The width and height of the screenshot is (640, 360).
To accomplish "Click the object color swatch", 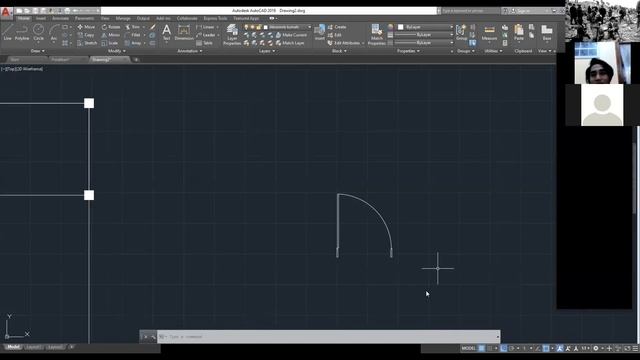I will (400, 27).
